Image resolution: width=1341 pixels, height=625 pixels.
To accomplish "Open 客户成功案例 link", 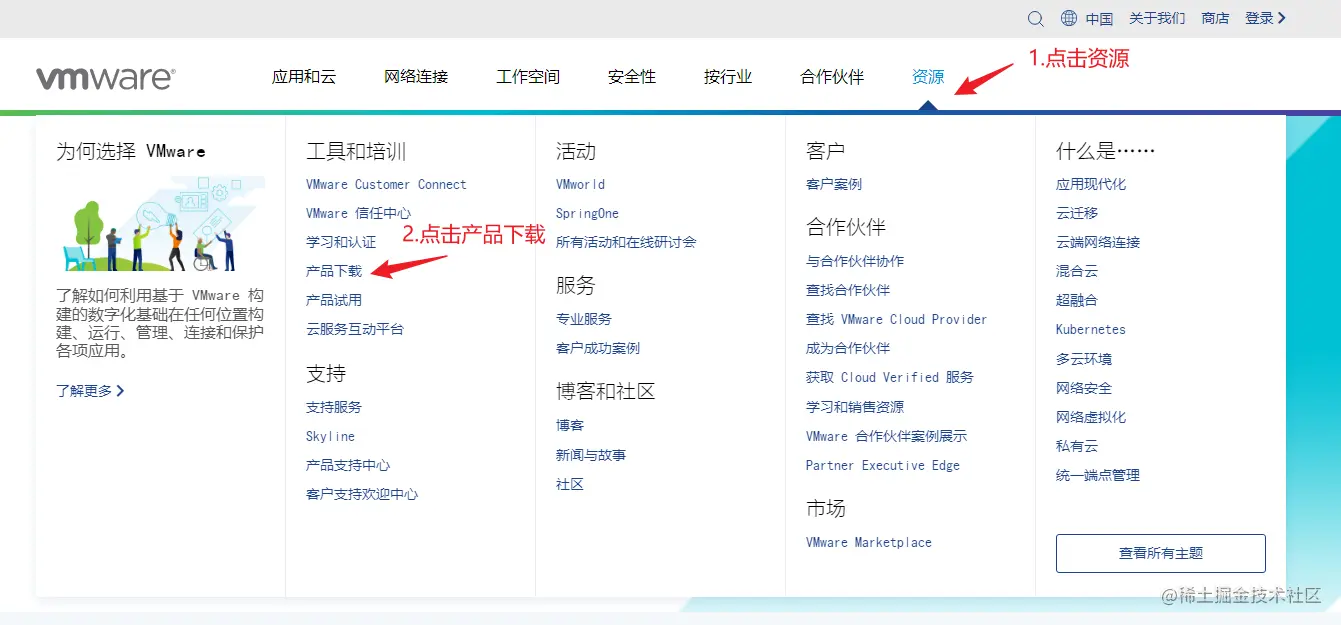I will click(598, 348).
